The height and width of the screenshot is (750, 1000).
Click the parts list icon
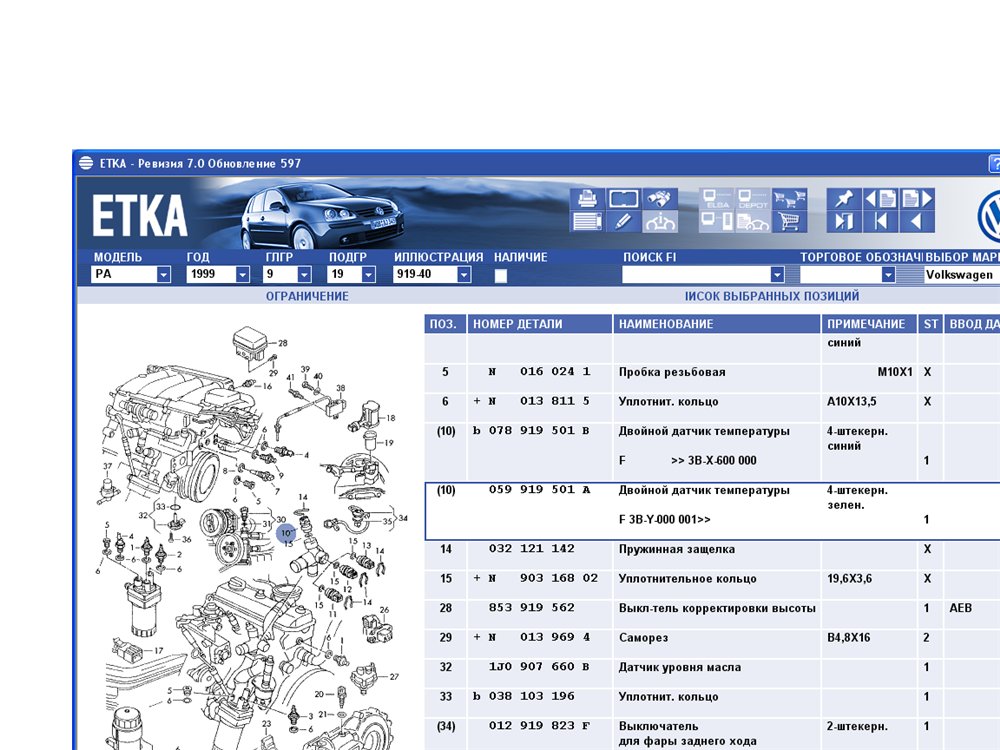click(x=587, y=222)
